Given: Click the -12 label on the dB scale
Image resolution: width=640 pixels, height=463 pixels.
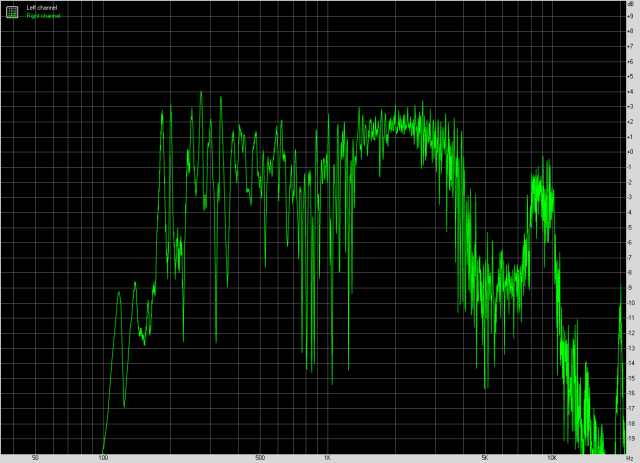Looking at the screenshot, I should pos(630,333).
